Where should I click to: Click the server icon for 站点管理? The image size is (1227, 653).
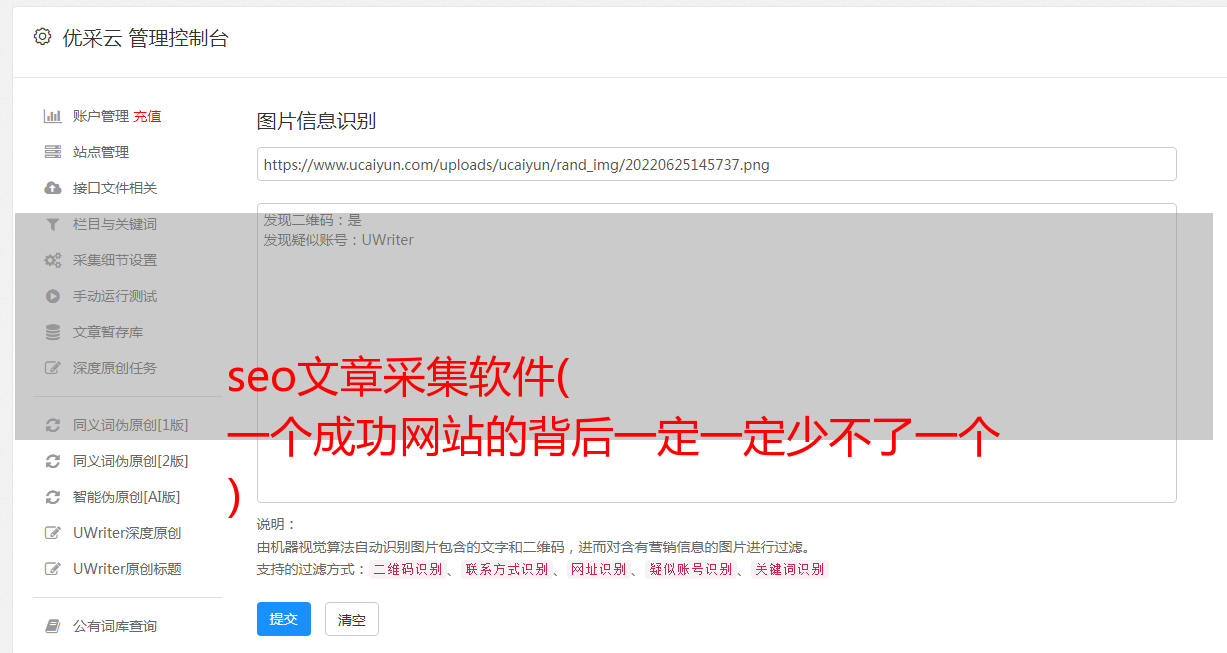click(x=53, y=152)
